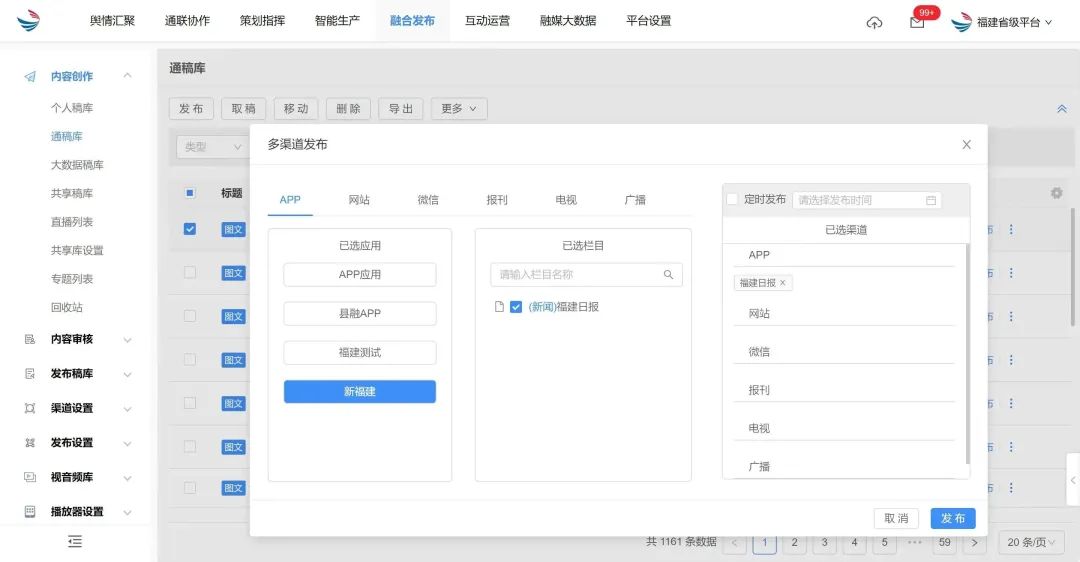Switch to the 微信 channel tab
The width and height of the screenshot is (1080, 562).
coord(428,200)
